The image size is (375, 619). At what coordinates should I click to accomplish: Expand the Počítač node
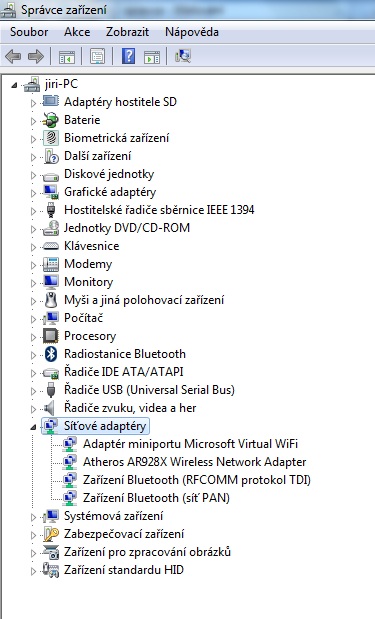tap(33, 319)
